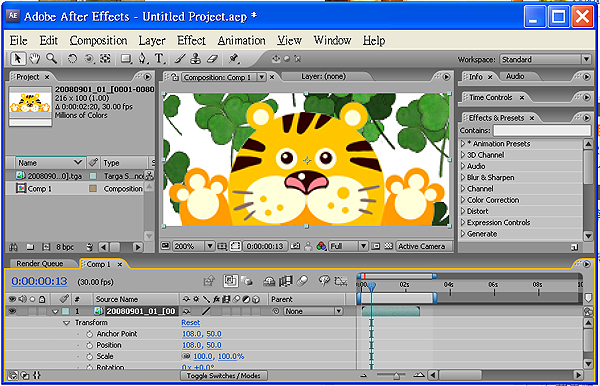
Task: Create a new composition from Project panel footer
Action: pyautogui.click(x=46, y=247)
